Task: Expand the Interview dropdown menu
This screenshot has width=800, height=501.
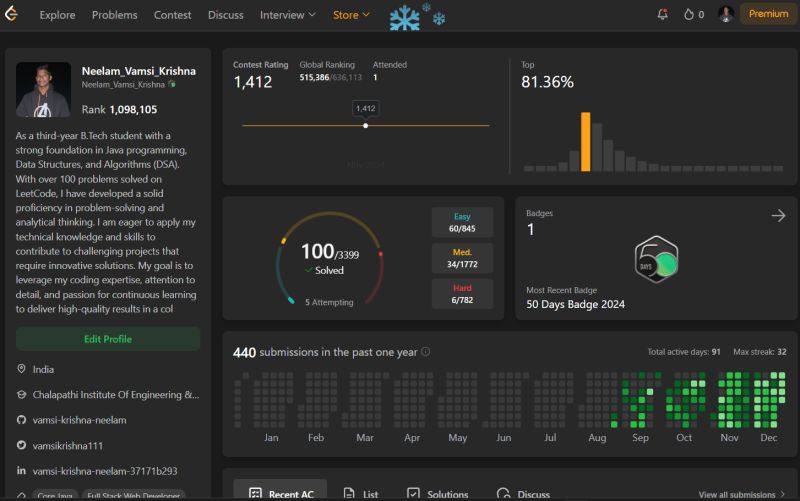Action: tap(288, 15)
